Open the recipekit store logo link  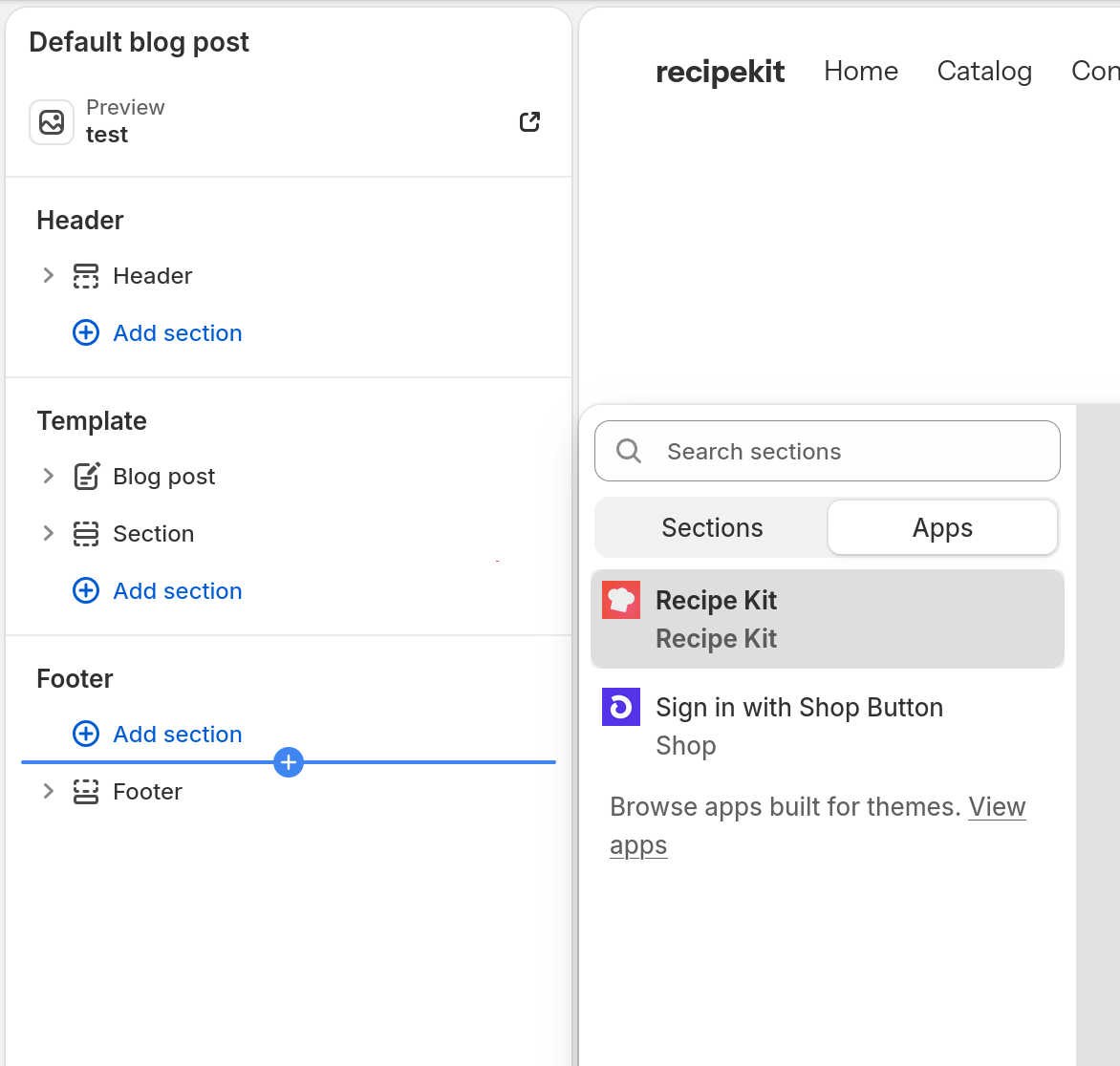pos(720,72)
